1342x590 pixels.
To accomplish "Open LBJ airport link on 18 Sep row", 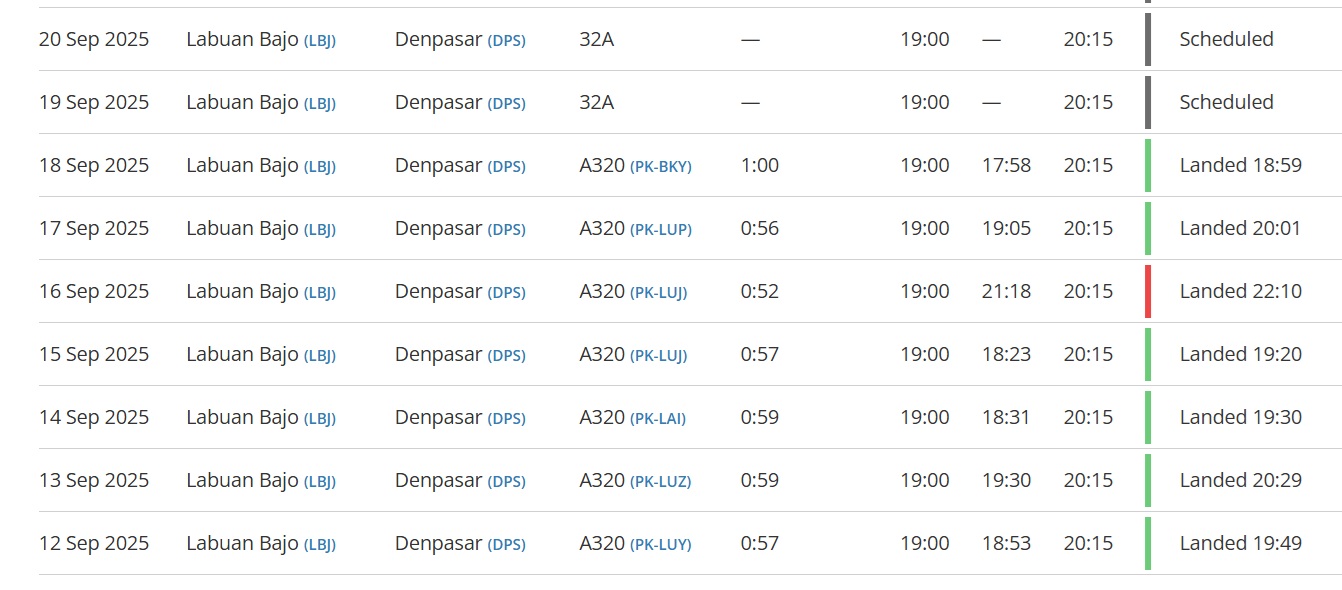I will point(320,167).
